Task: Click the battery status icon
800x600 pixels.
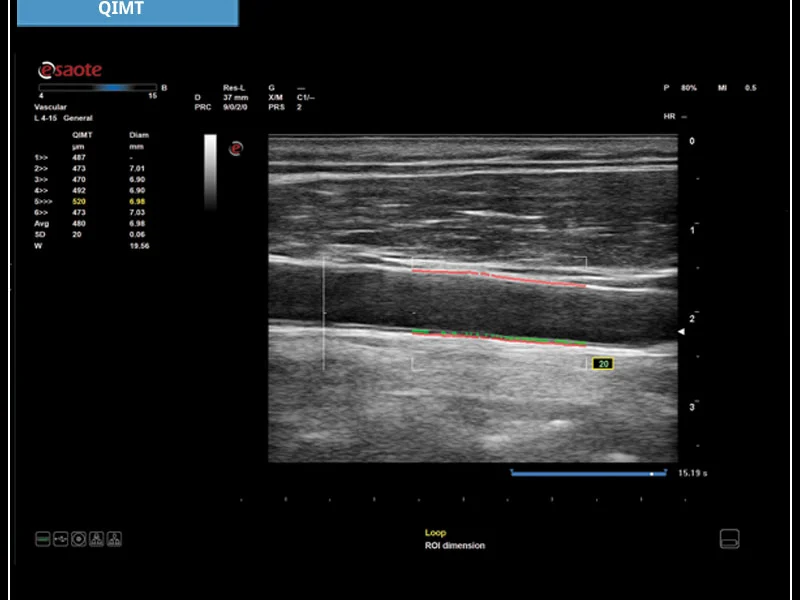Action: click(43, 539)
